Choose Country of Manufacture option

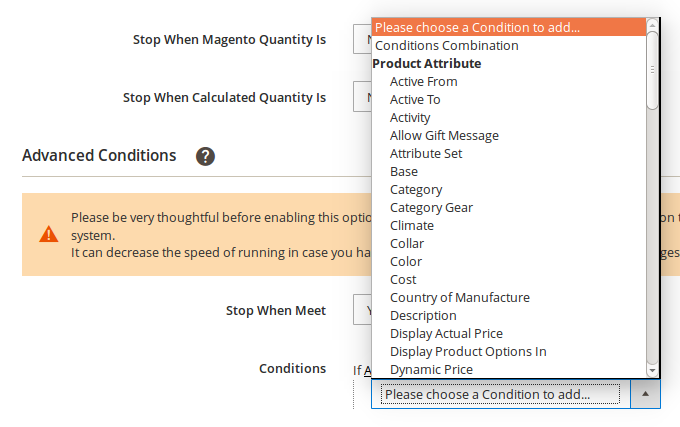coord(459,297)
